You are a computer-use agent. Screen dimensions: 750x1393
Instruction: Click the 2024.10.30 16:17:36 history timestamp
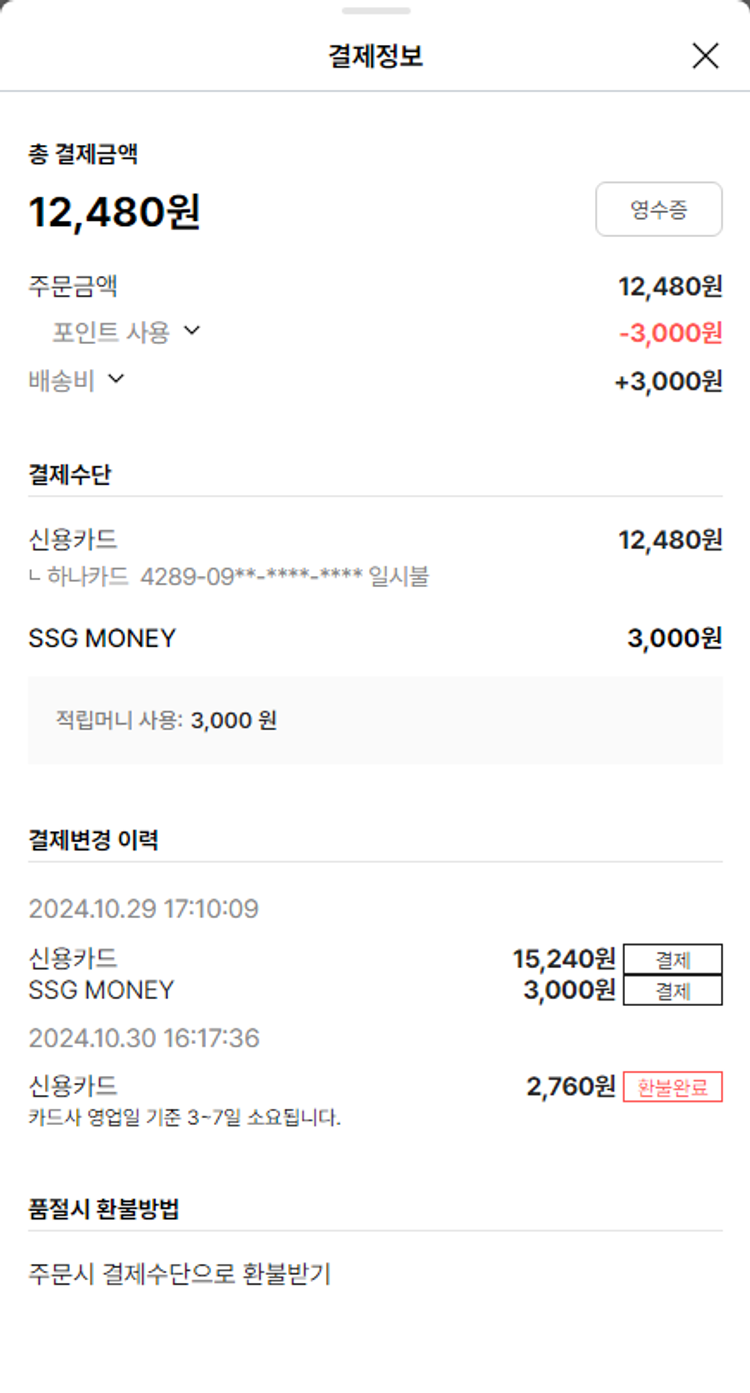click(144, 1038)
